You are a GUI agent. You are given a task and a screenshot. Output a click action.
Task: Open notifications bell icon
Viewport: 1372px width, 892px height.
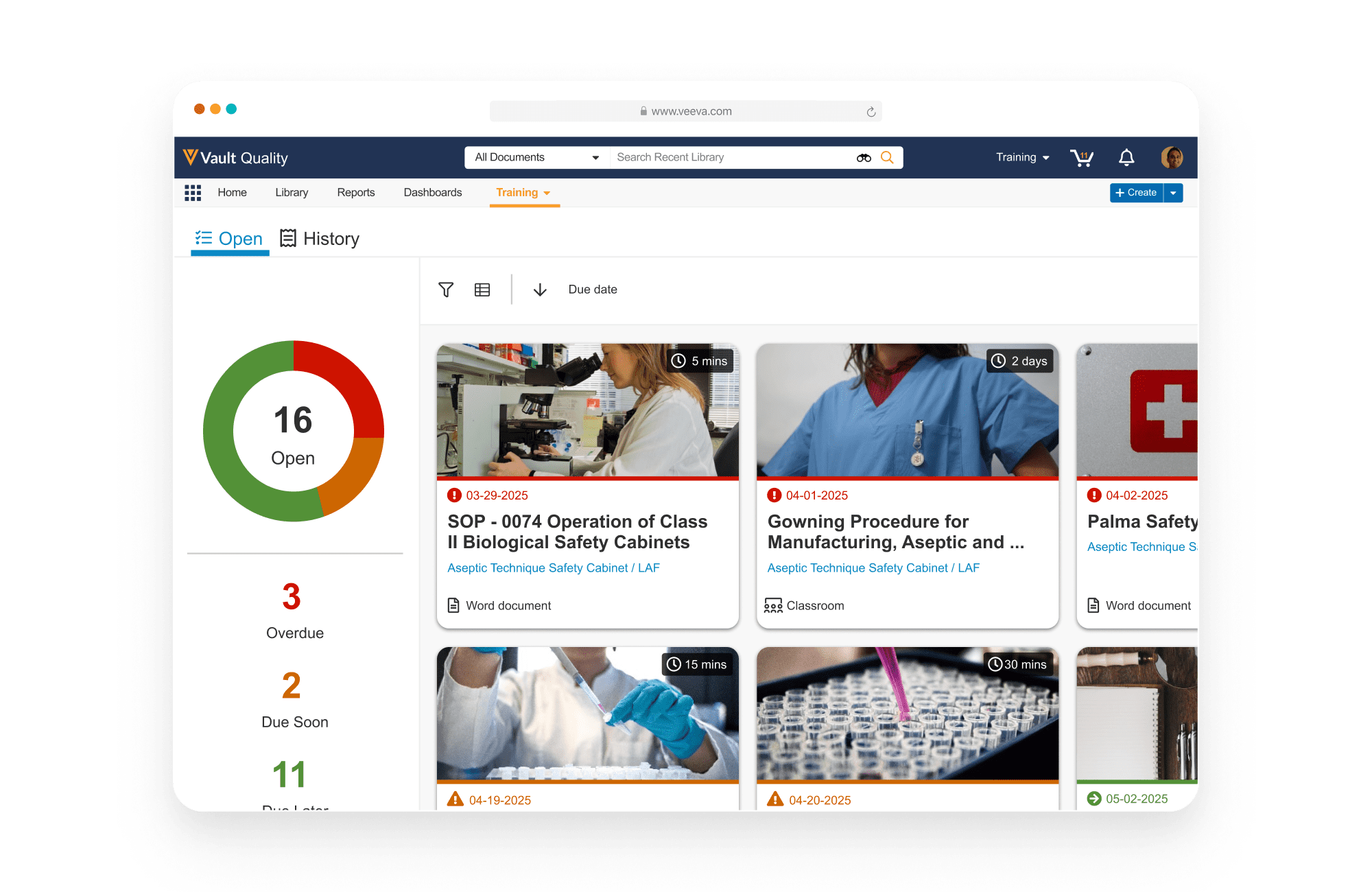click(1126, 158)
